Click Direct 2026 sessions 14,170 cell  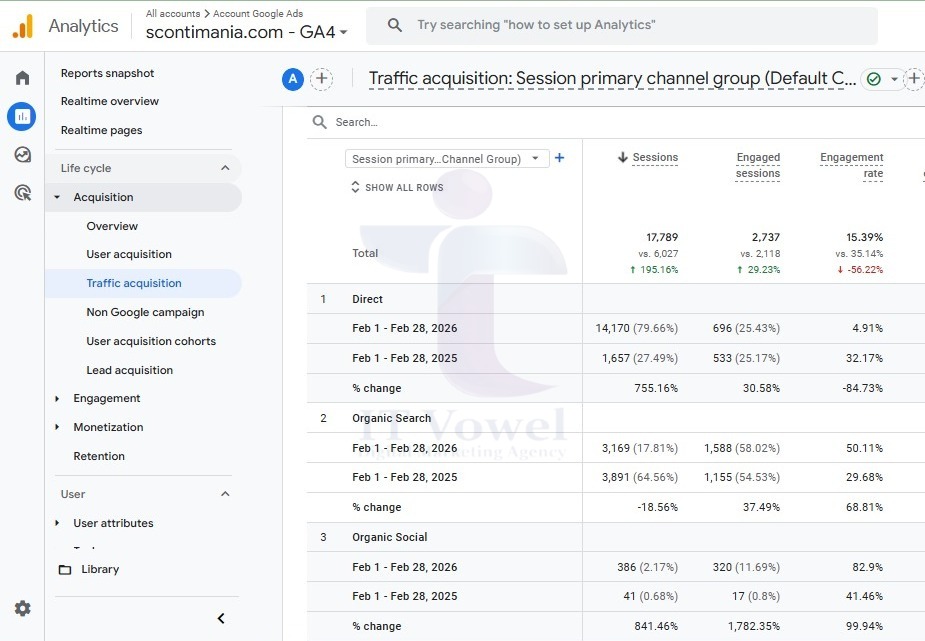point(637,328)
